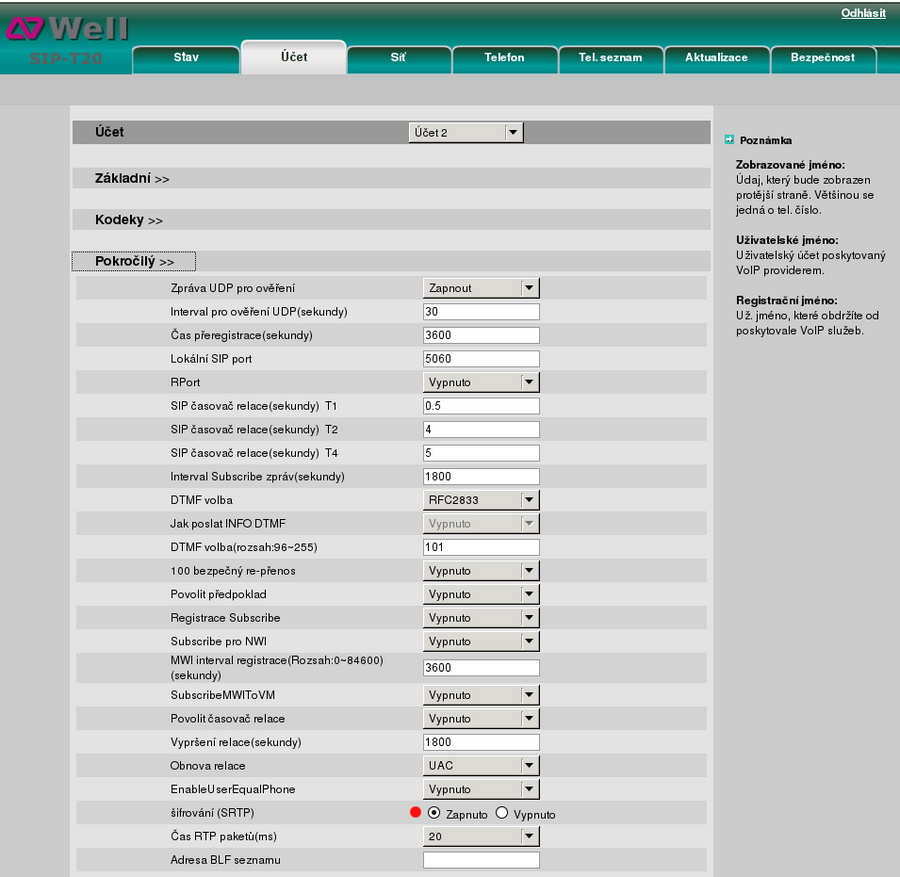Open the Tel. seznam tab
Screen dimensions: 900x877
[610, 58]
